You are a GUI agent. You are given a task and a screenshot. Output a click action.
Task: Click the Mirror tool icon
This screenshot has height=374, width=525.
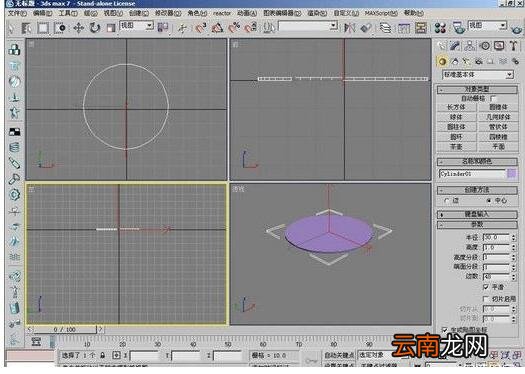point(349,28)
